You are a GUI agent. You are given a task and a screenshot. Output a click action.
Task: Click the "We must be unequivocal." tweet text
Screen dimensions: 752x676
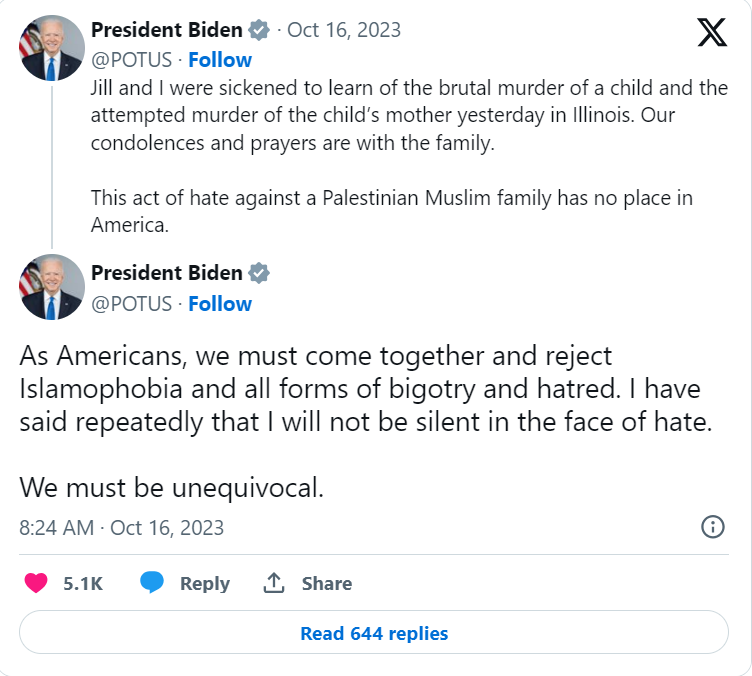click(171, 490)
